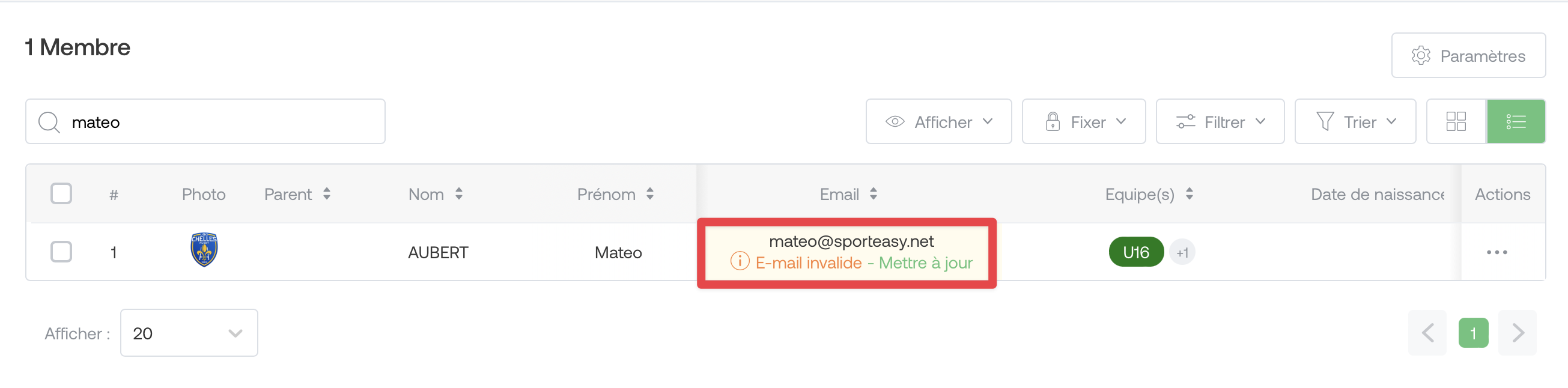
Task: Open actions three-dots menu for Mateo
Action: point(1497,252)
